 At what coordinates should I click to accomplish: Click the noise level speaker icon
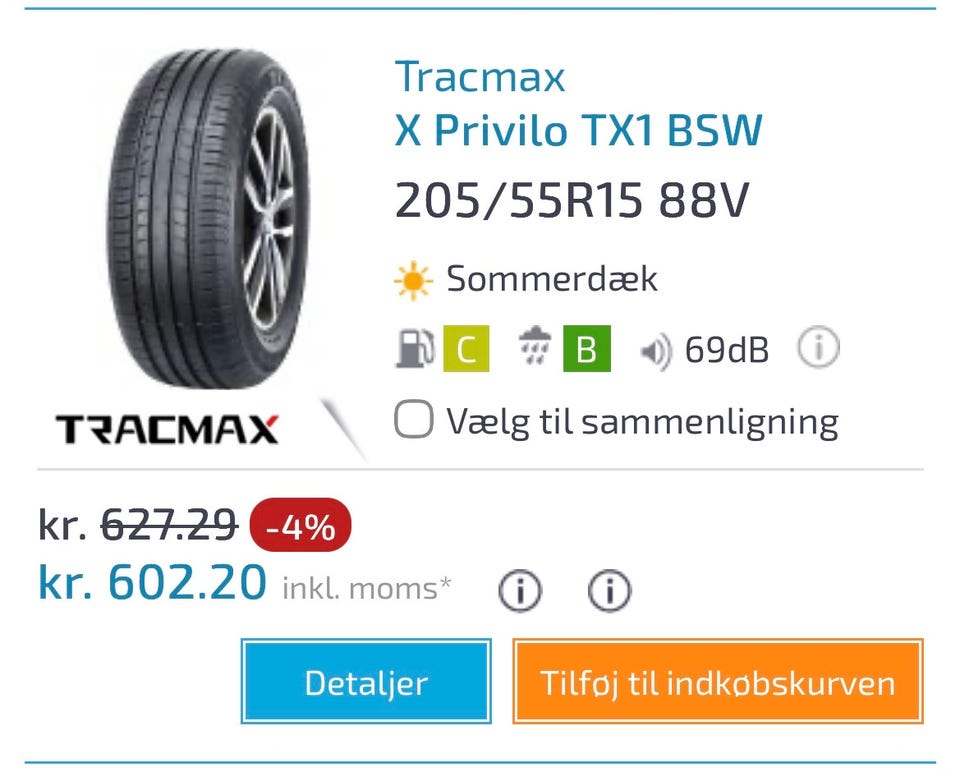pos(655,352)
